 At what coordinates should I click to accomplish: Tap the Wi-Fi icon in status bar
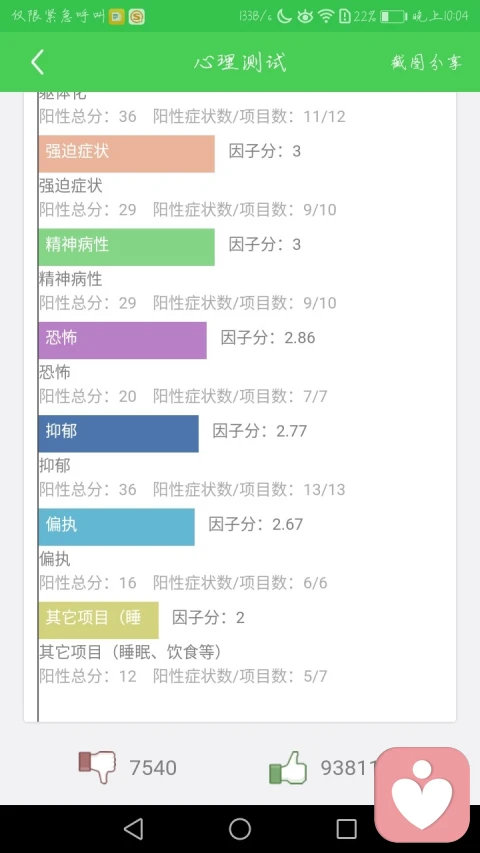pos(326,16)
